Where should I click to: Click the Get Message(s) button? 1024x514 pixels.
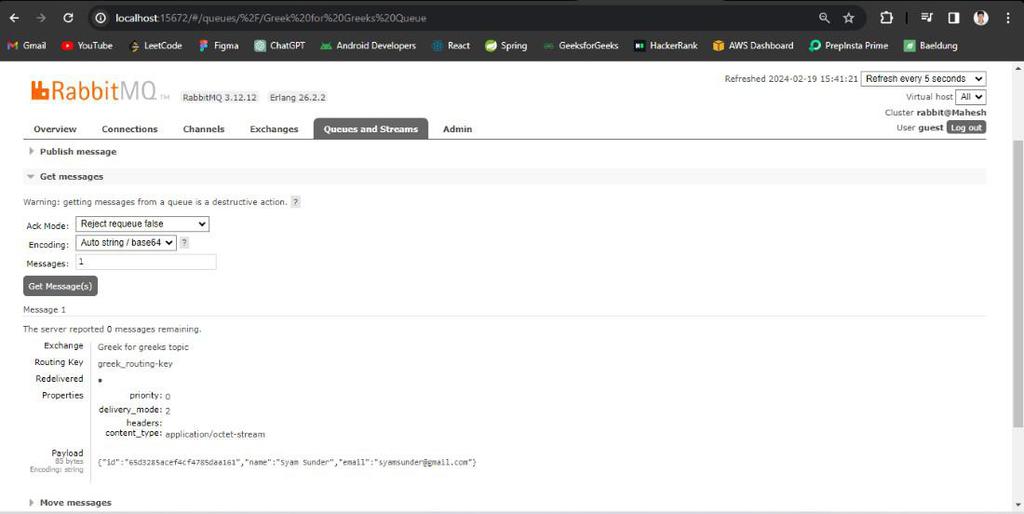61,286
